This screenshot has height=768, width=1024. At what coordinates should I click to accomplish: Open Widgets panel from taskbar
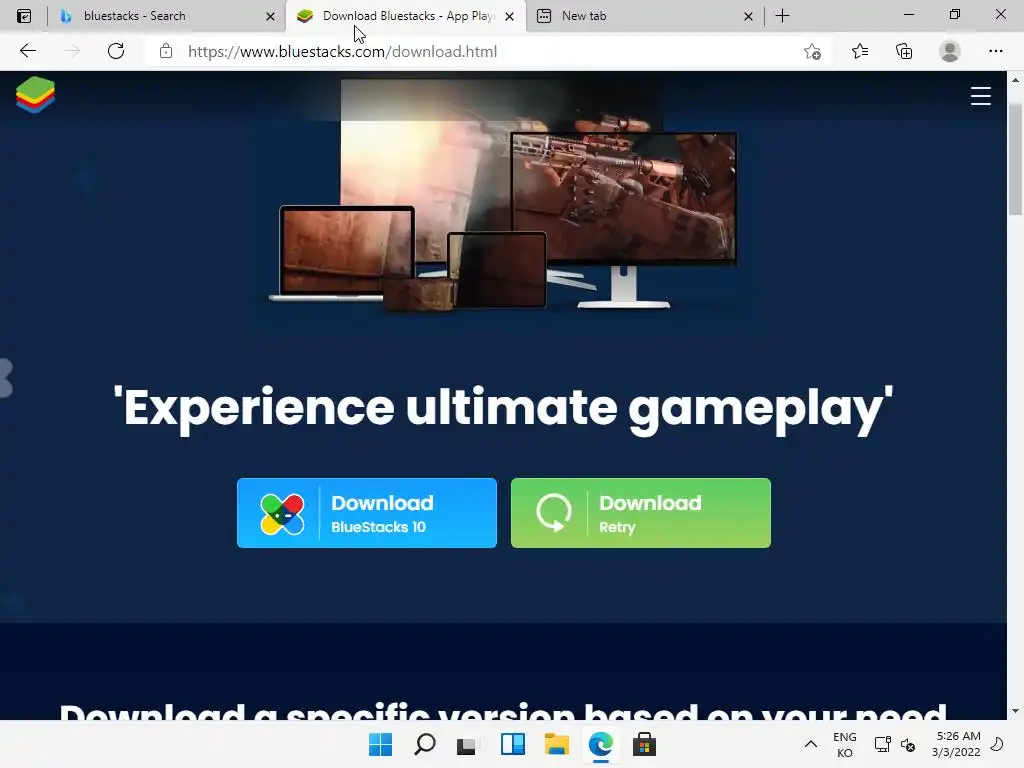point(513,744)
